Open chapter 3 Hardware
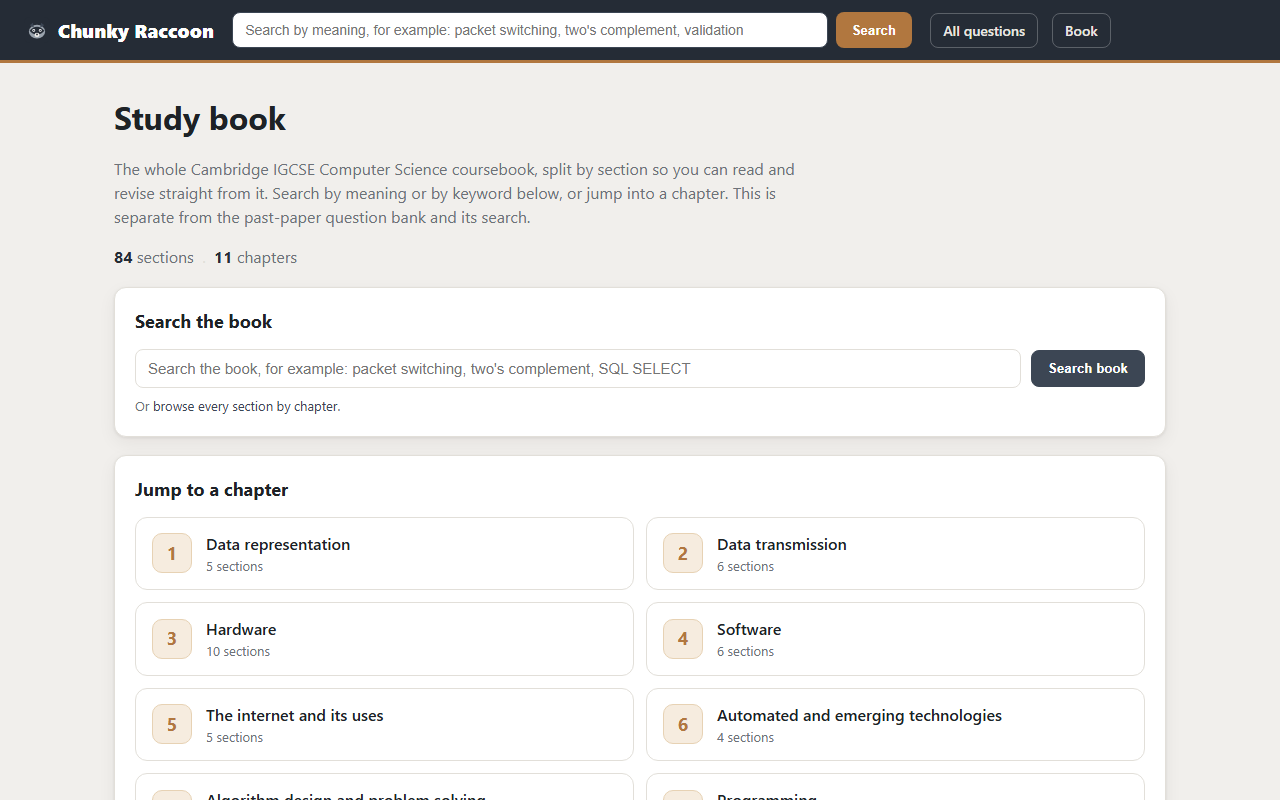 tap(384, 639)
